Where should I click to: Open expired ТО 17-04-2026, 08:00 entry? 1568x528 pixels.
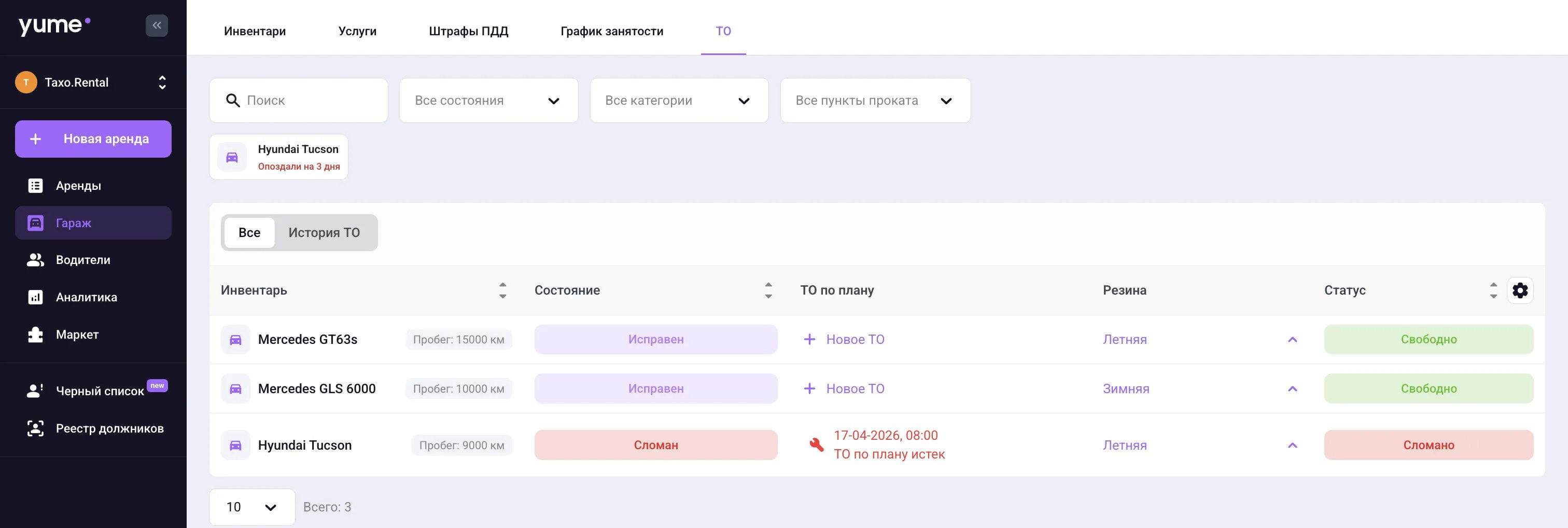[889, 445]
